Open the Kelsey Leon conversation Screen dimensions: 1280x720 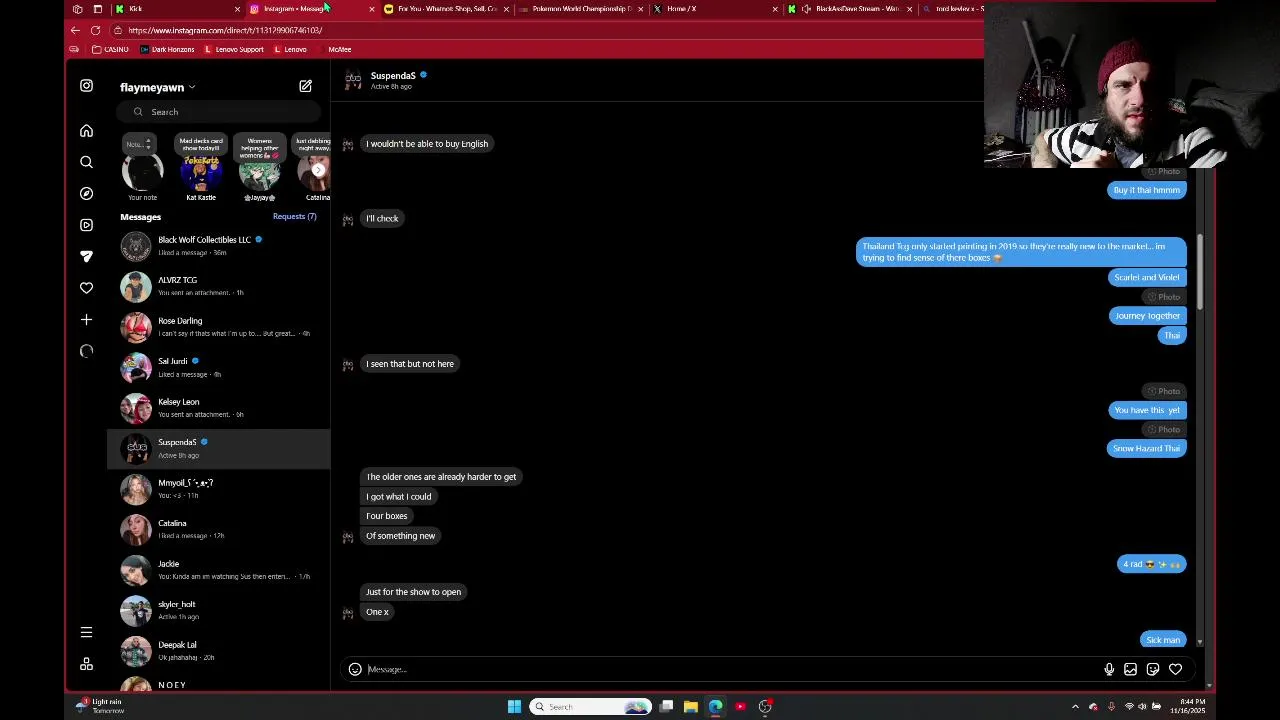(218, 408)
